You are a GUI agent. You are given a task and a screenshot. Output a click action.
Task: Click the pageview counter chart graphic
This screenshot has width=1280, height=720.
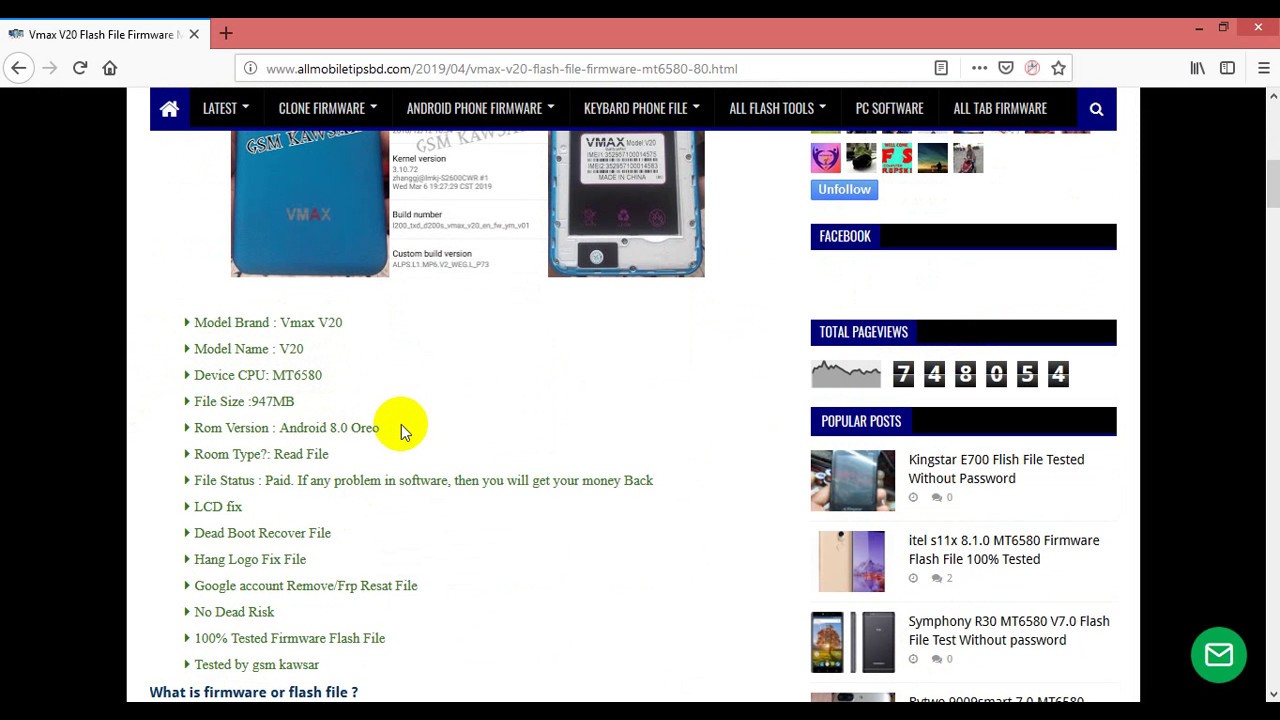[846, 374]
